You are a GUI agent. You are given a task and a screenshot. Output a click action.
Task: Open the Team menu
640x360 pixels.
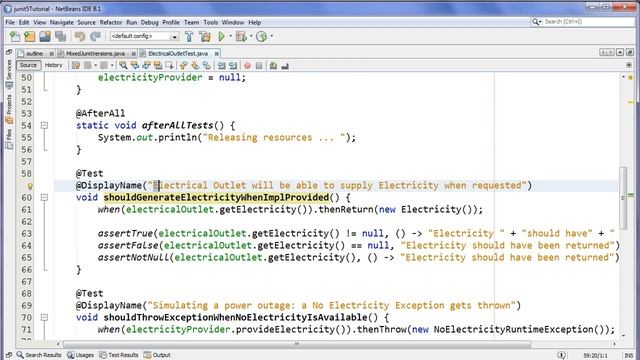point(191,22)
